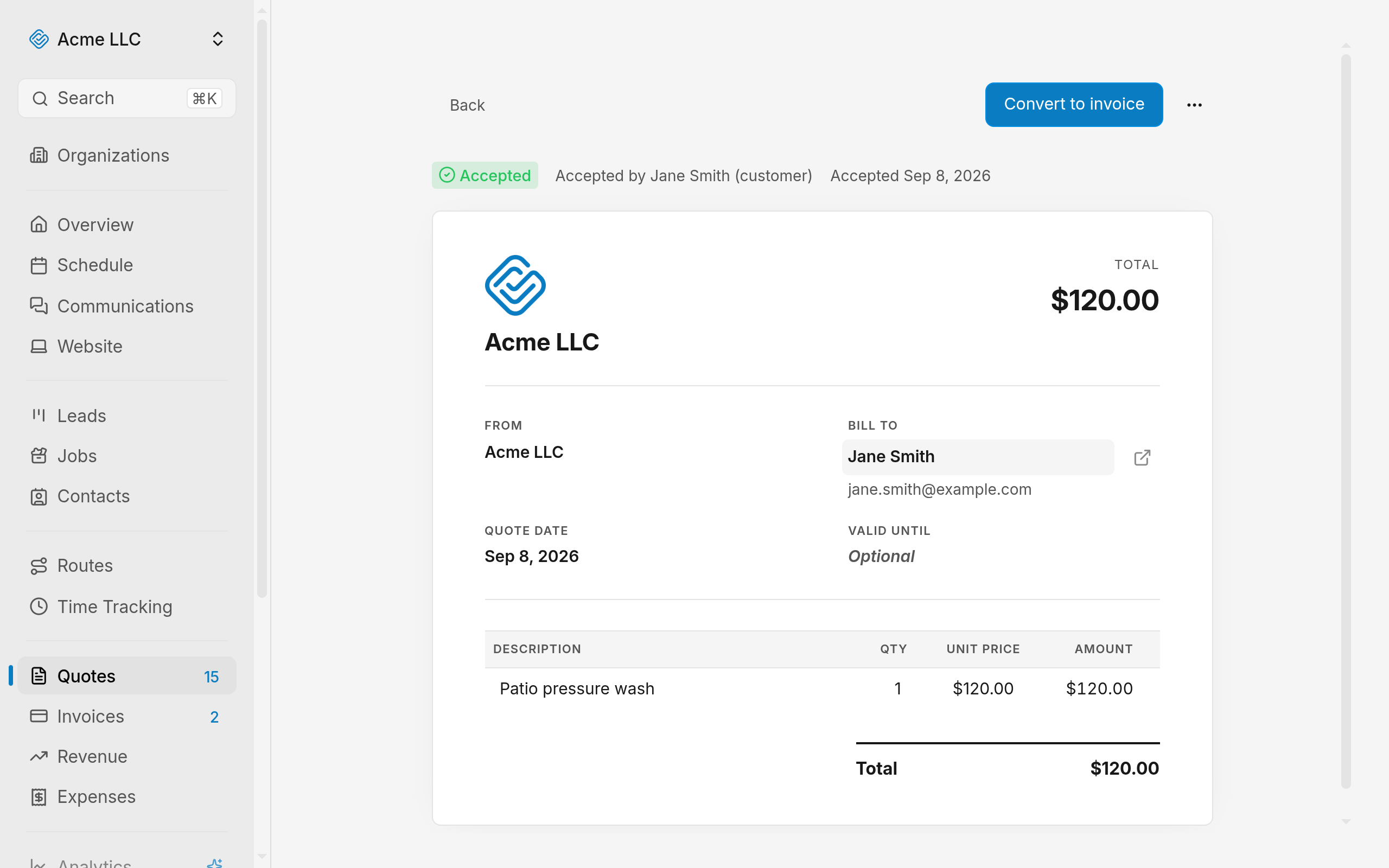The image size is (1389, 868).
Task: Click the Revenue trend icon
Action: [39, 756]
